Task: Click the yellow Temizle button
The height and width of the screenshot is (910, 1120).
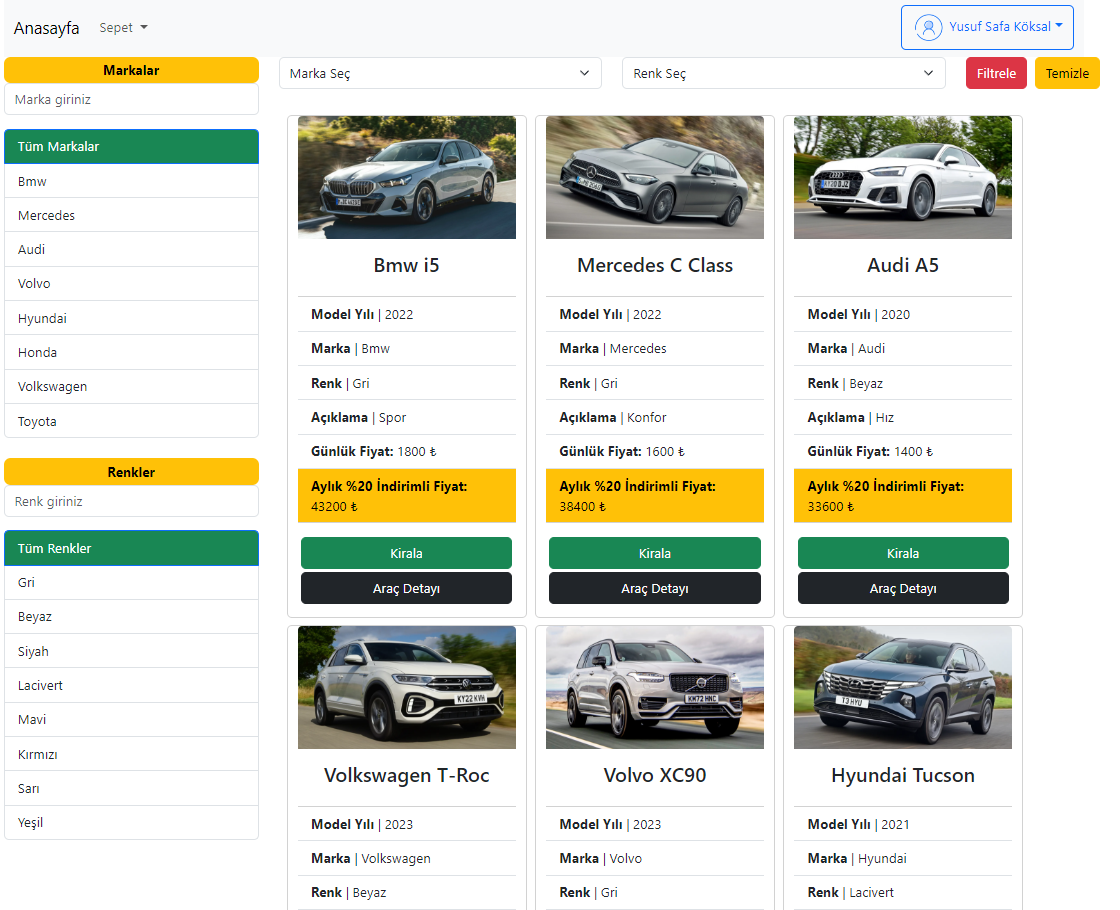Action: 1067,73
